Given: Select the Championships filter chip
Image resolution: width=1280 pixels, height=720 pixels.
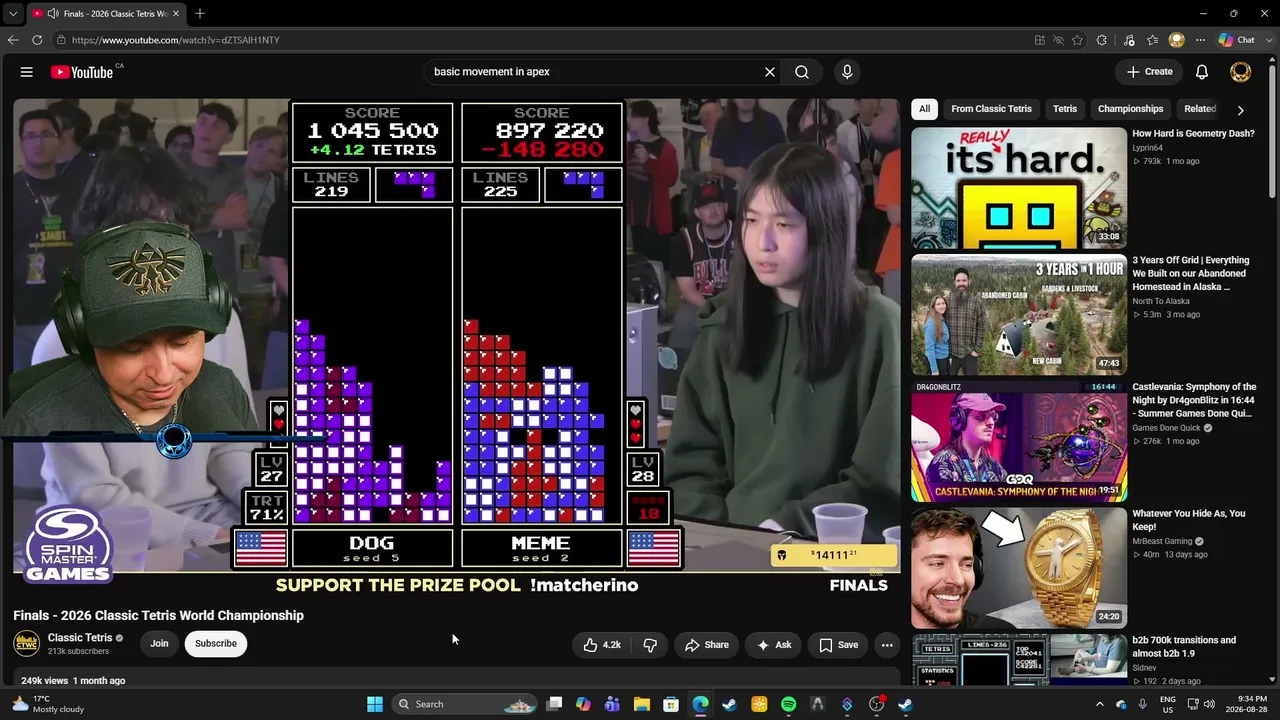Looking at the screenshot, I should point(1131,109).
